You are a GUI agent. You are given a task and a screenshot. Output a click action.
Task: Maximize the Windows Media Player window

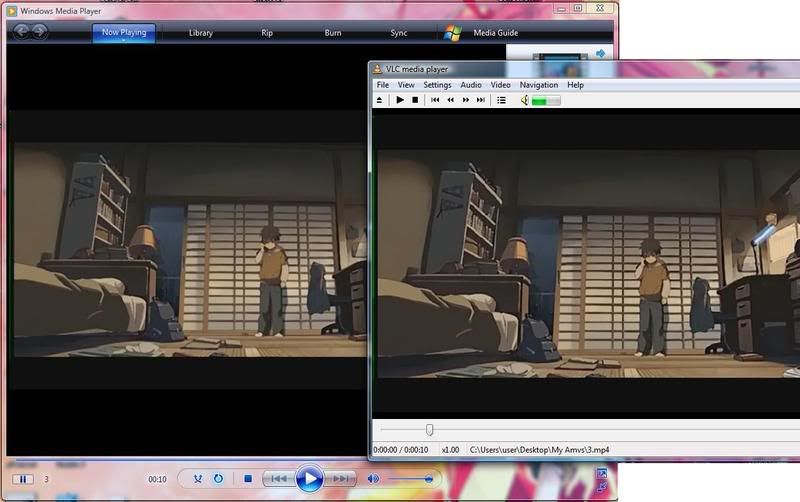pos(578,9)
